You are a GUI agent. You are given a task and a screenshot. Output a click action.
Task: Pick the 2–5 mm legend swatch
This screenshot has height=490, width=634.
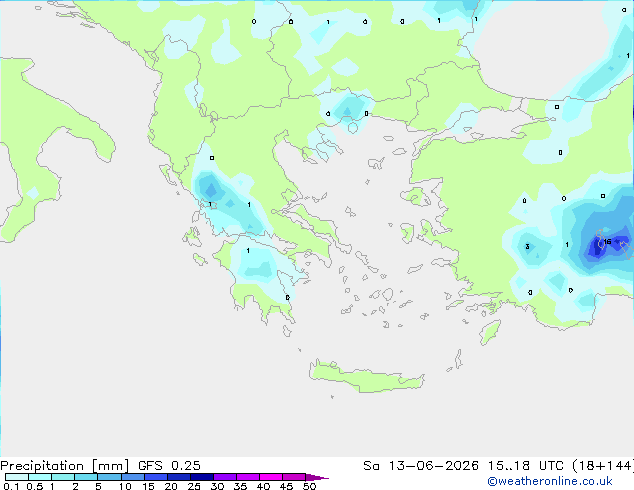(x=86, y=477)
